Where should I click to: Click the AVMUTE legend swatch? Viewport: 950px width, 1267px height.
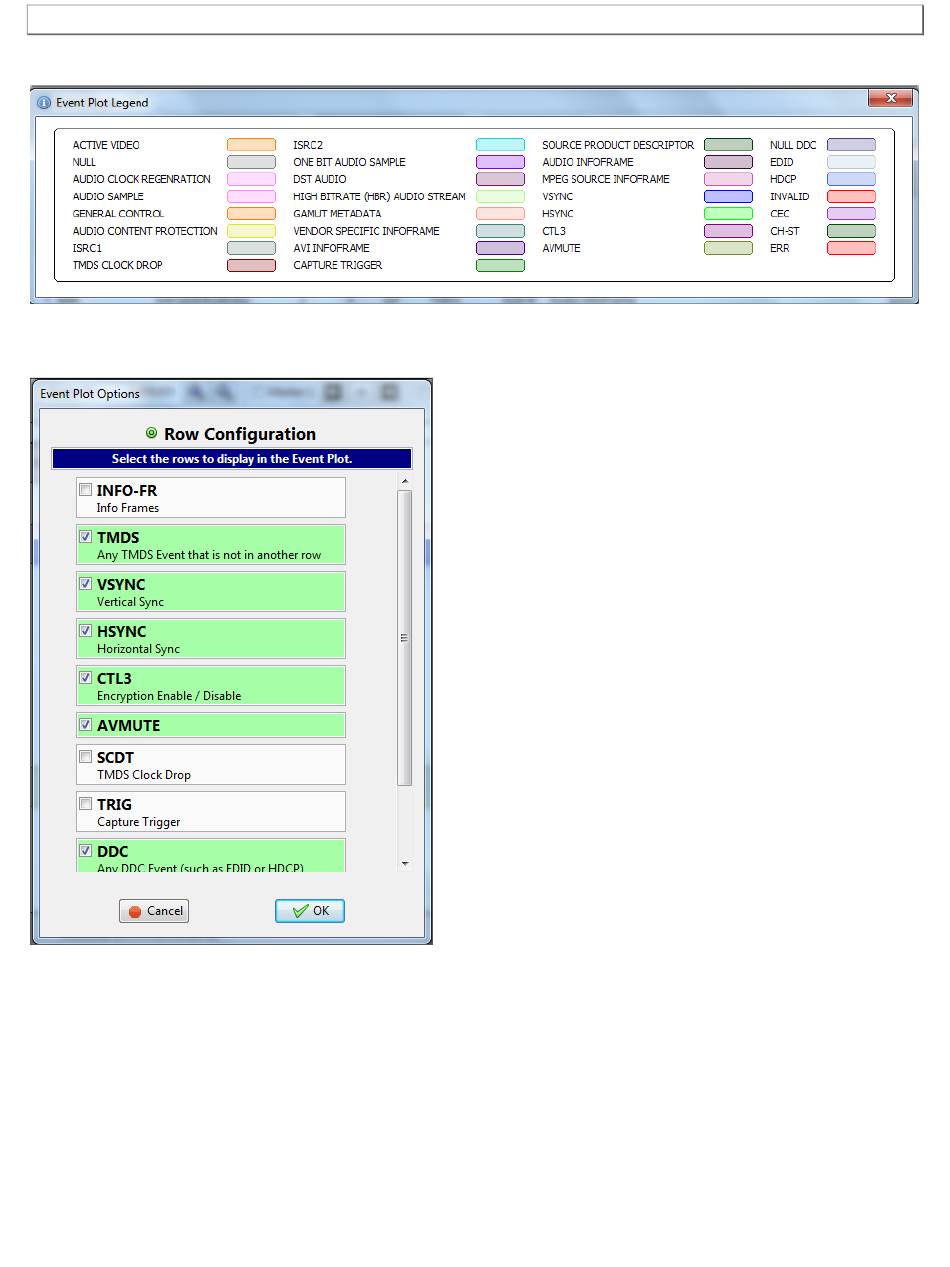[728, 248]
